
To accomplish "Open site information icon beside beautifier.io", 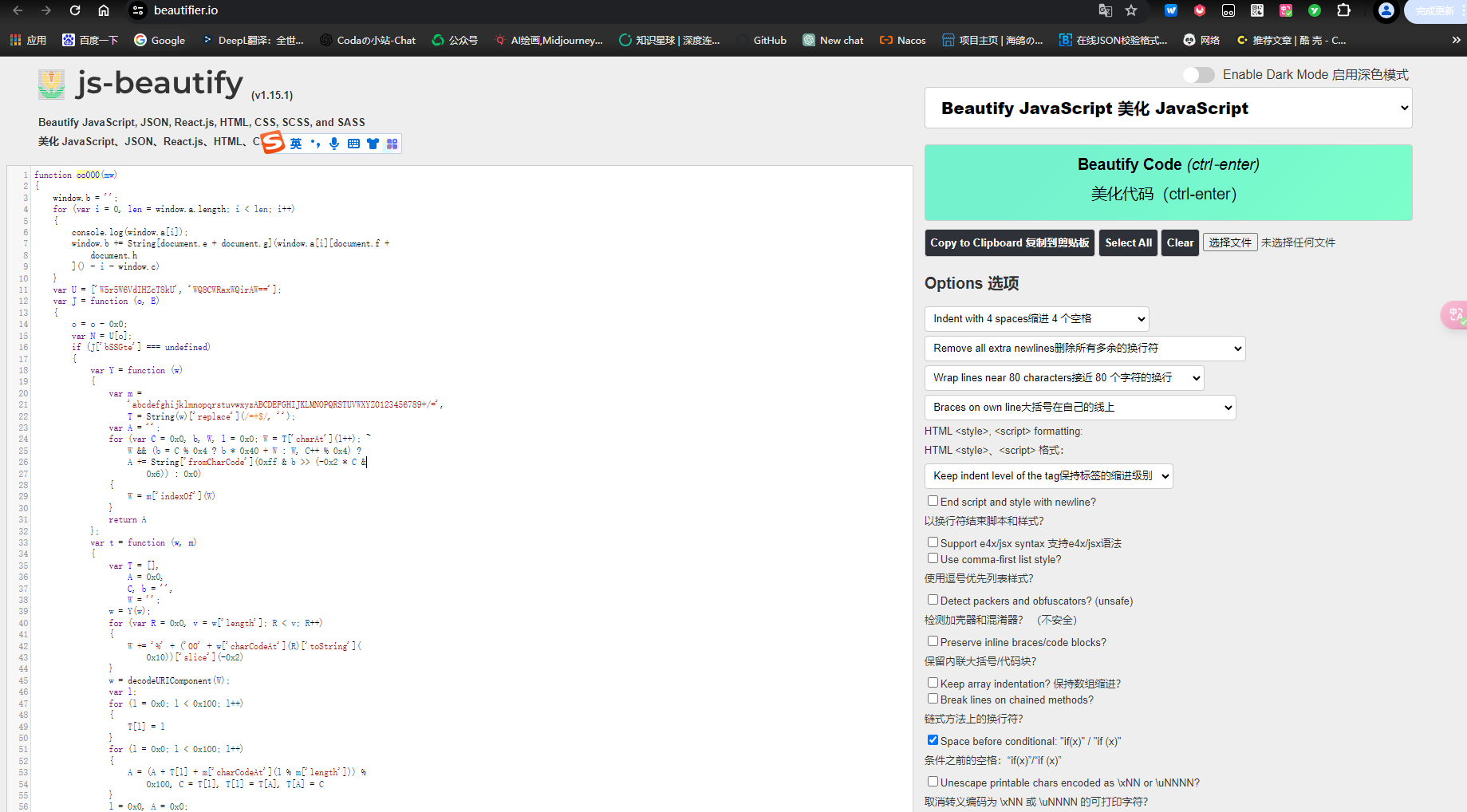I will click(138, 10).
